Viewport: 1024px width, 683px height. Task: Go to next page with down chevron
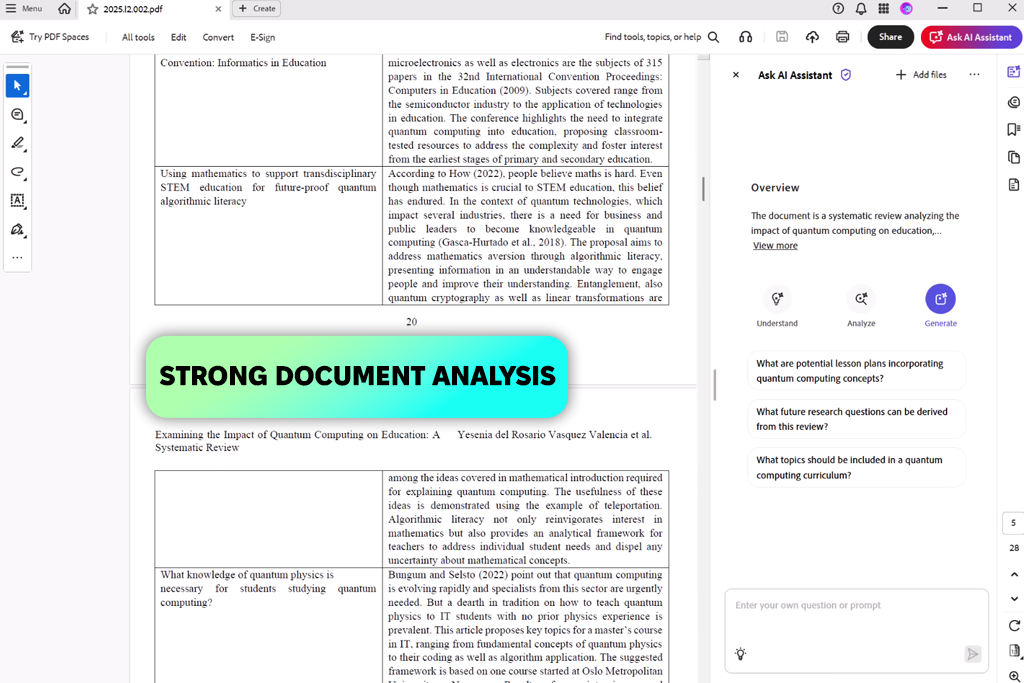[1014, 598]
